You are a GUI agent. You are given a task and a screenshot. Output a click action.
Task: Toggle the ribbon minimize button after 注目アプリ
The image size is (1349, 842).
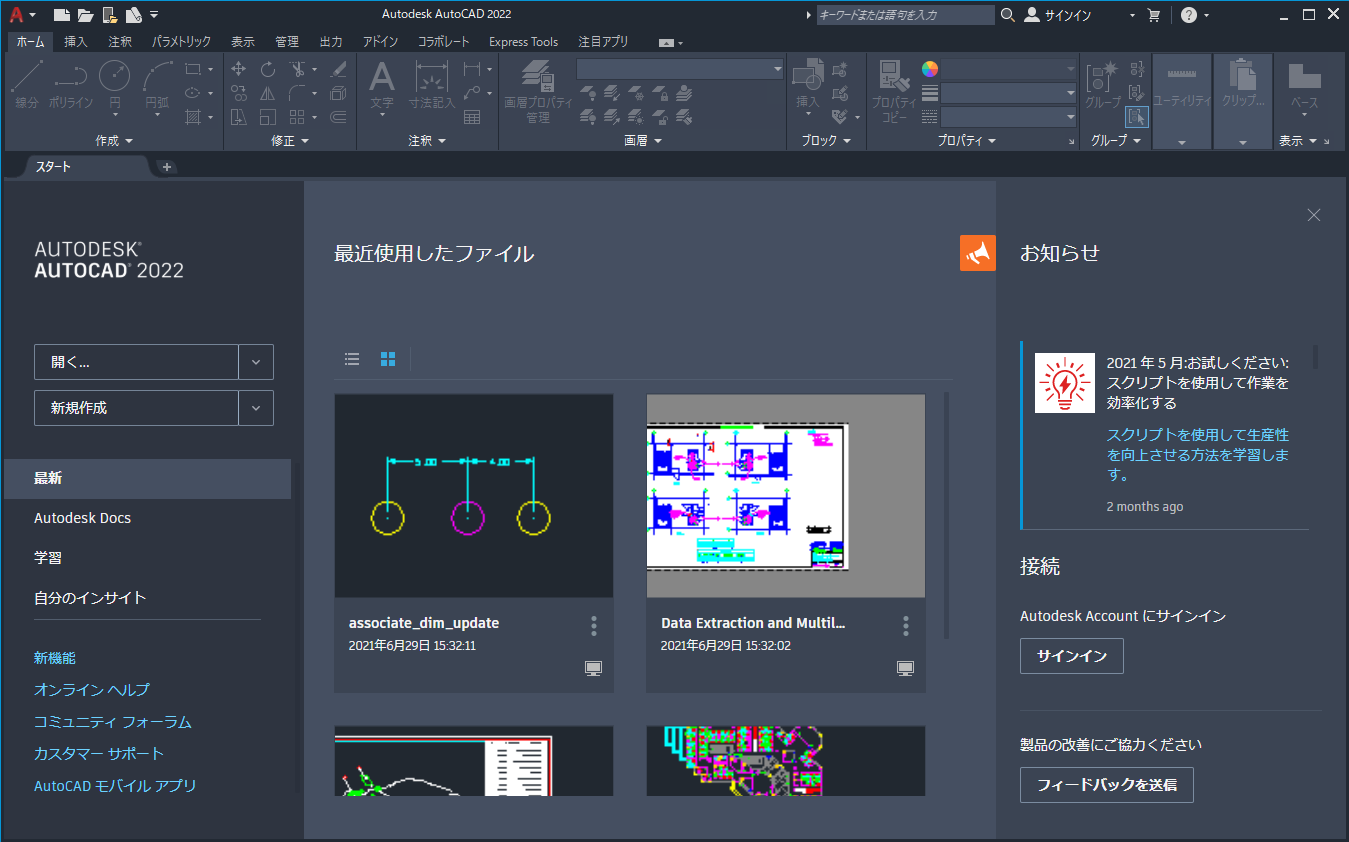click(666, 42)
